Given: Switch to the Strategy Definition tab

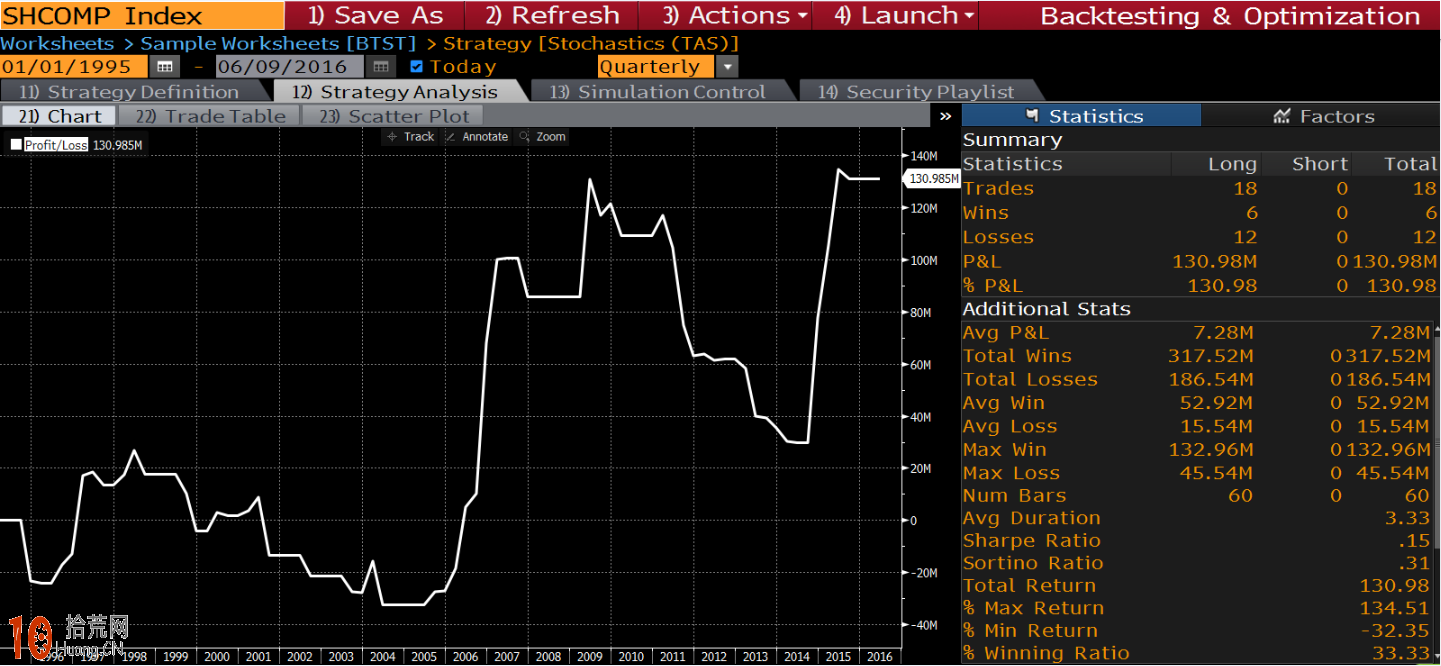Looking at the screenshot, I should tap(129, 92).
